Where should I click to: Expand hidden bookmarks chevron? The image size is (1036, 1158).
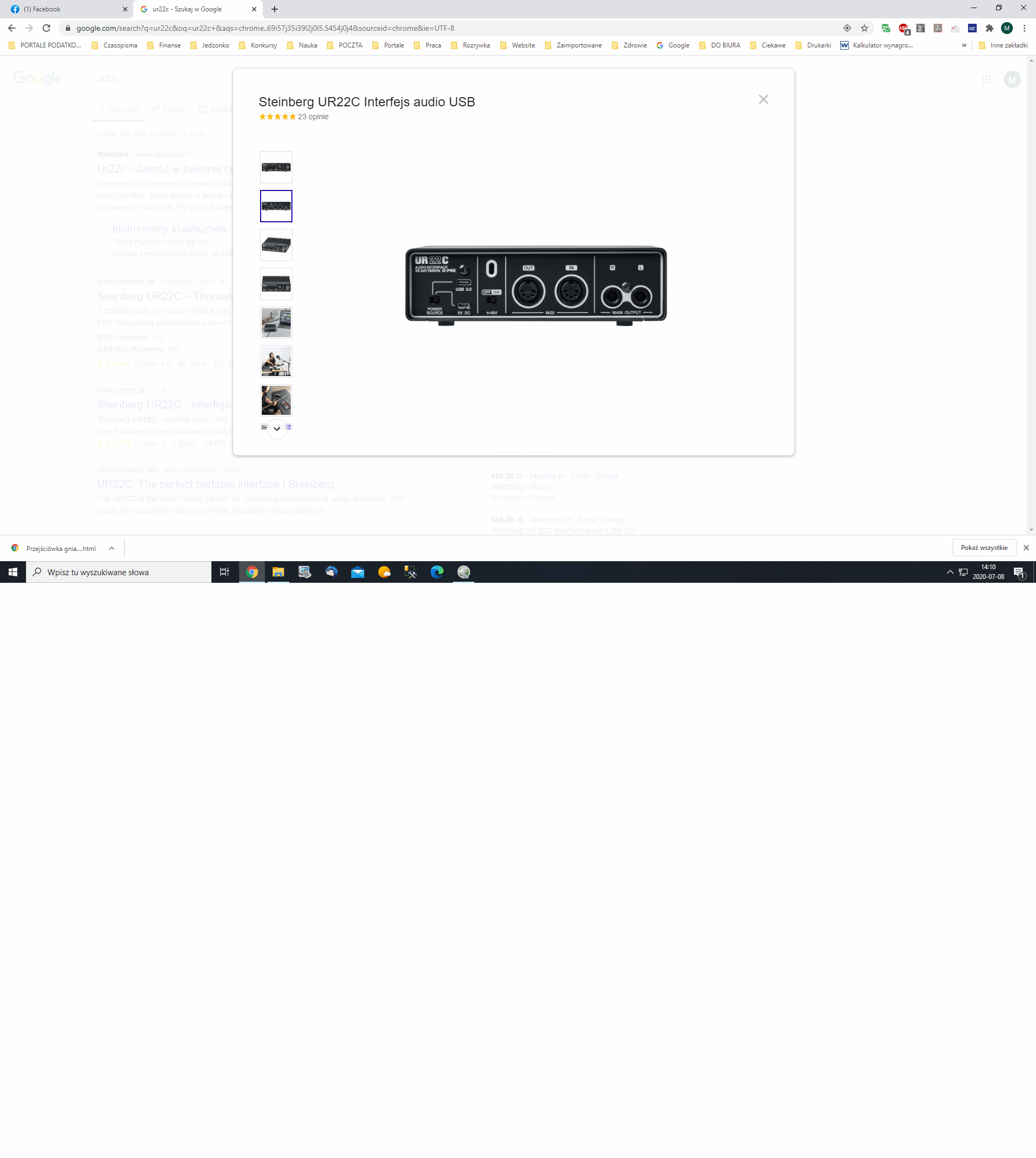964,45
